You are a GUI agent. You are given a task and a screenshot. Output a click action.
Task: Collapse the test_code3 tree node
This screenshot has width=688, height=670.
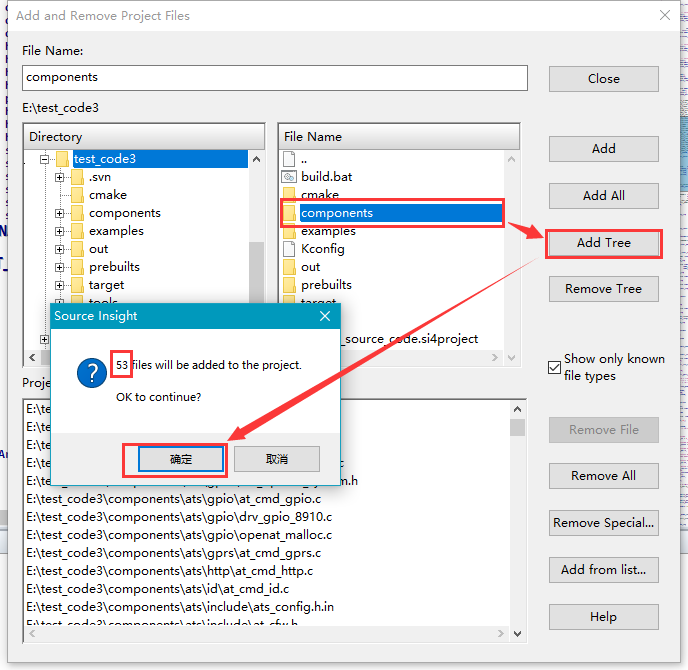pos(44,159)
